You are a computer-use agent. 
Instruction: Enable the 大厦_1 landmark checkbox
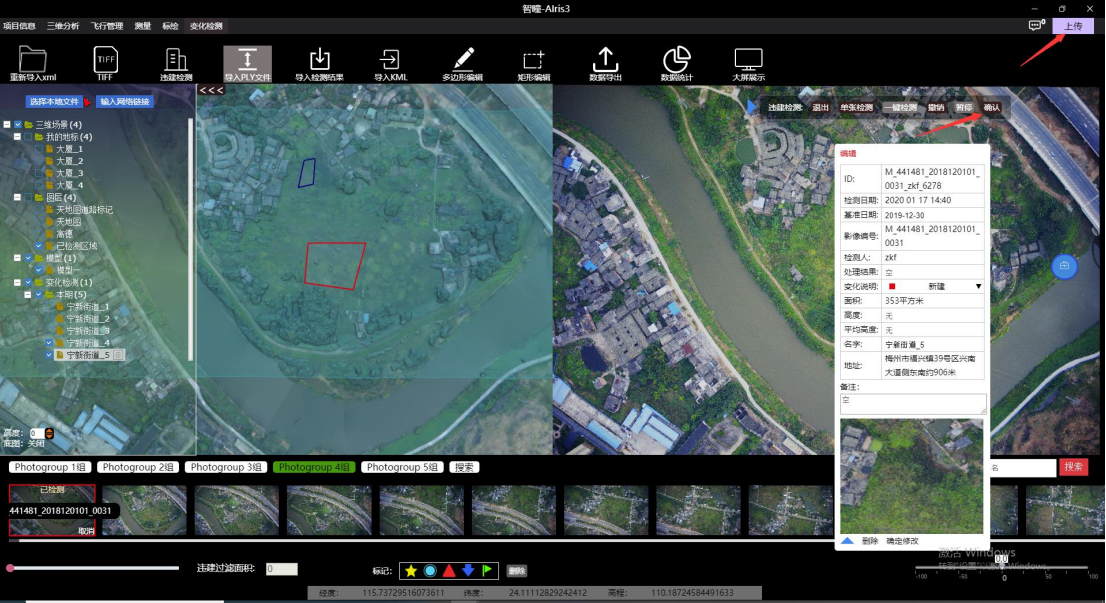click(x=39, y=148)
